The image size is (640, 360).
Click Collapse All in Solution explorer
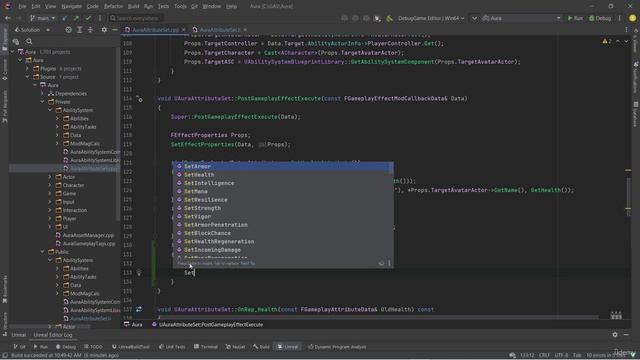90,30
